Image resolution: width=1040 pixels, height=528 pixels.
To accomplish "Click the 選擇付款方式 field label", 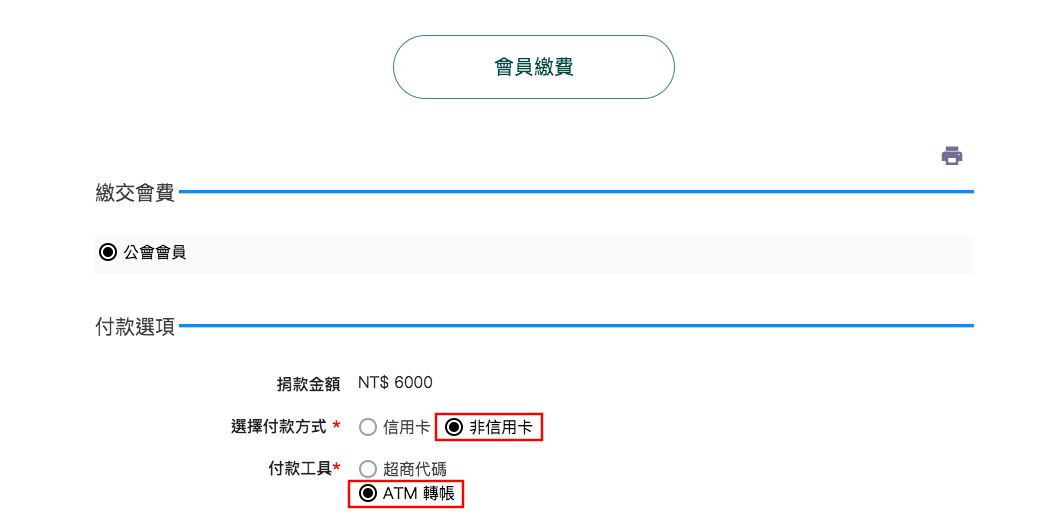I will [279, 427].
